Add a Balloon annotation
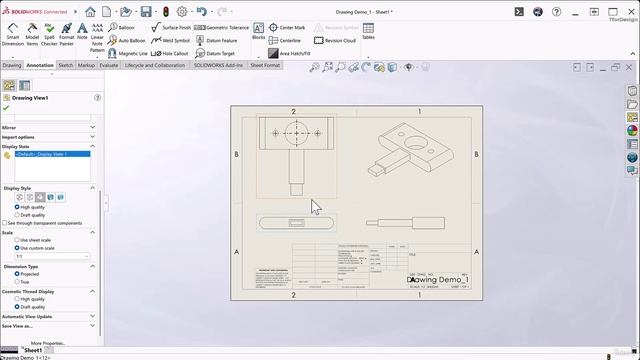Screen dimensions: 640x360 tap(121, 27)
